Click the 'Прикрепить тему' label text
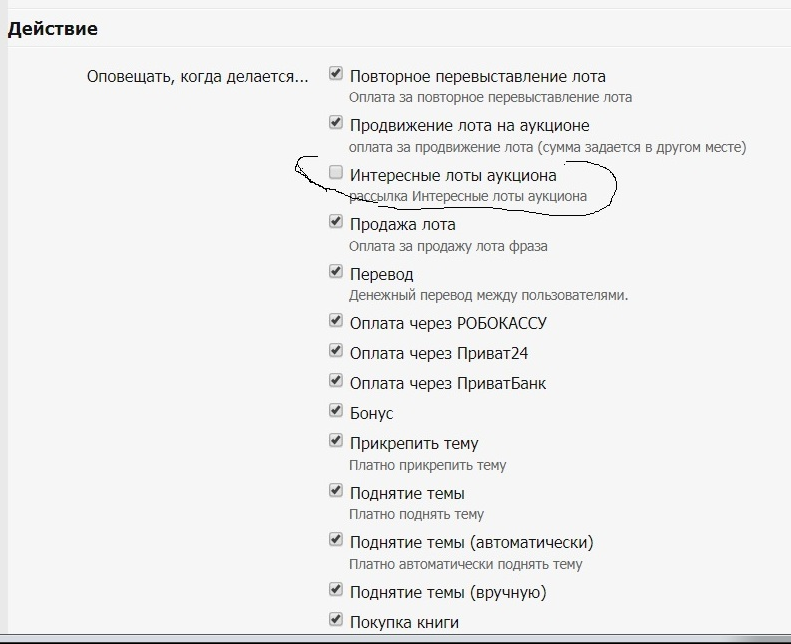This screenshot has height=644, width=791. 414,444
